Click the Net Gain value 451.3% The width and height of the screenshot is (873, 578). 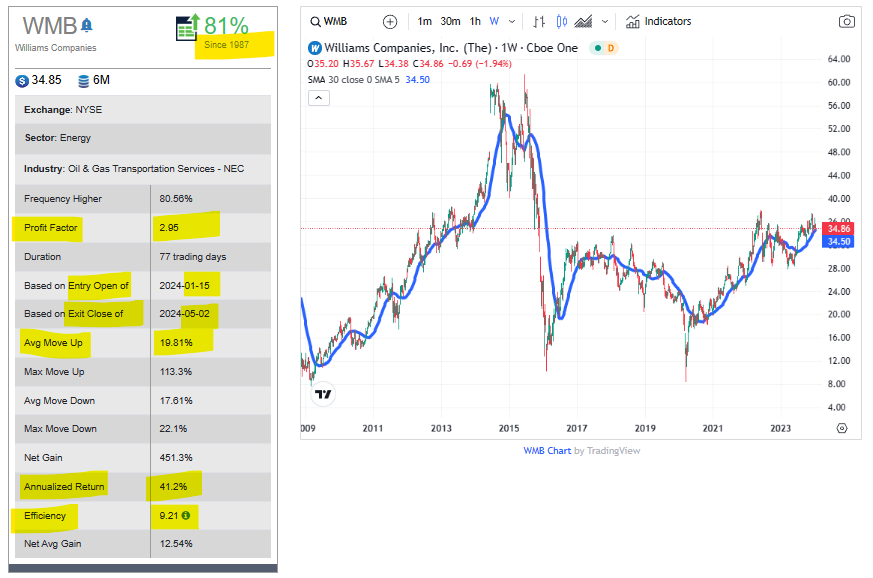[x=176, y=458]
